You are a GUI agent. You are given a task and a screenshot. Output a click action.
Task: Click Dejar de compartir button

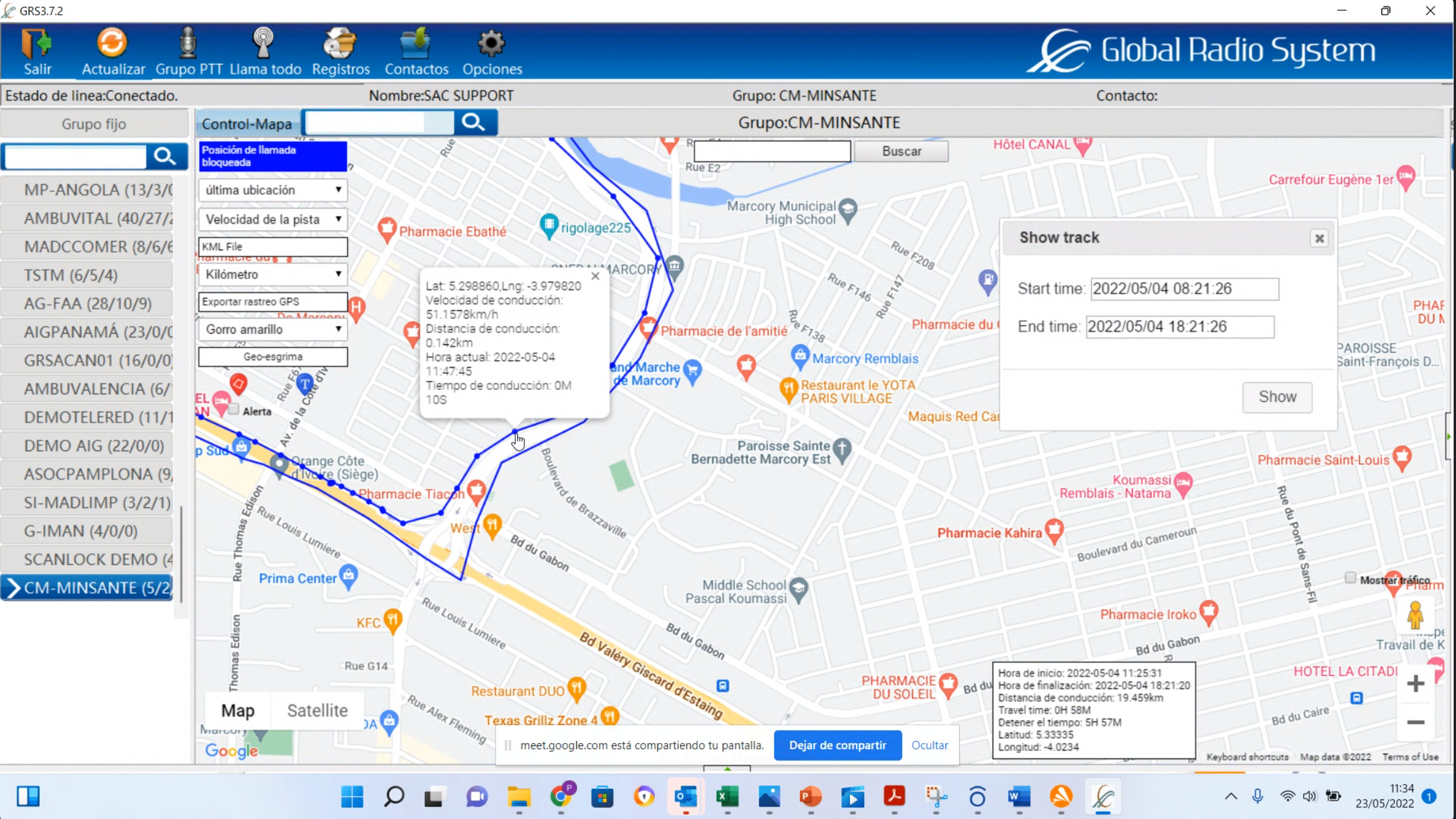838,745
